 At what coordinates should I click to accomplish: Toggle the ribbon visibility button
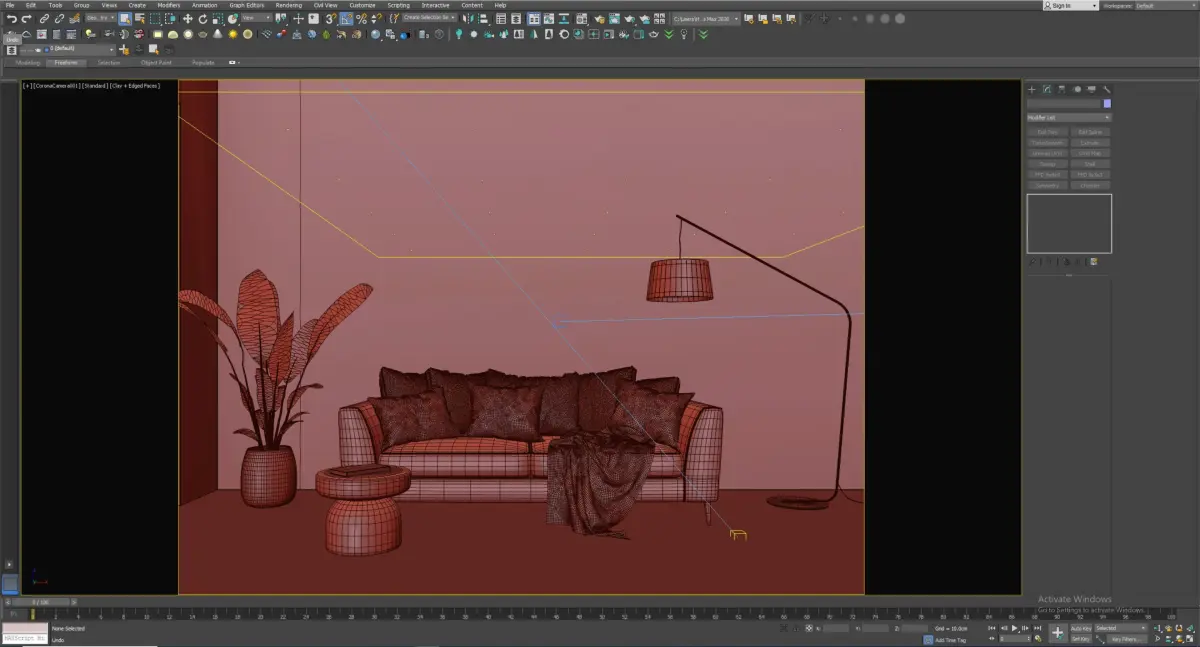click(534, 18)
